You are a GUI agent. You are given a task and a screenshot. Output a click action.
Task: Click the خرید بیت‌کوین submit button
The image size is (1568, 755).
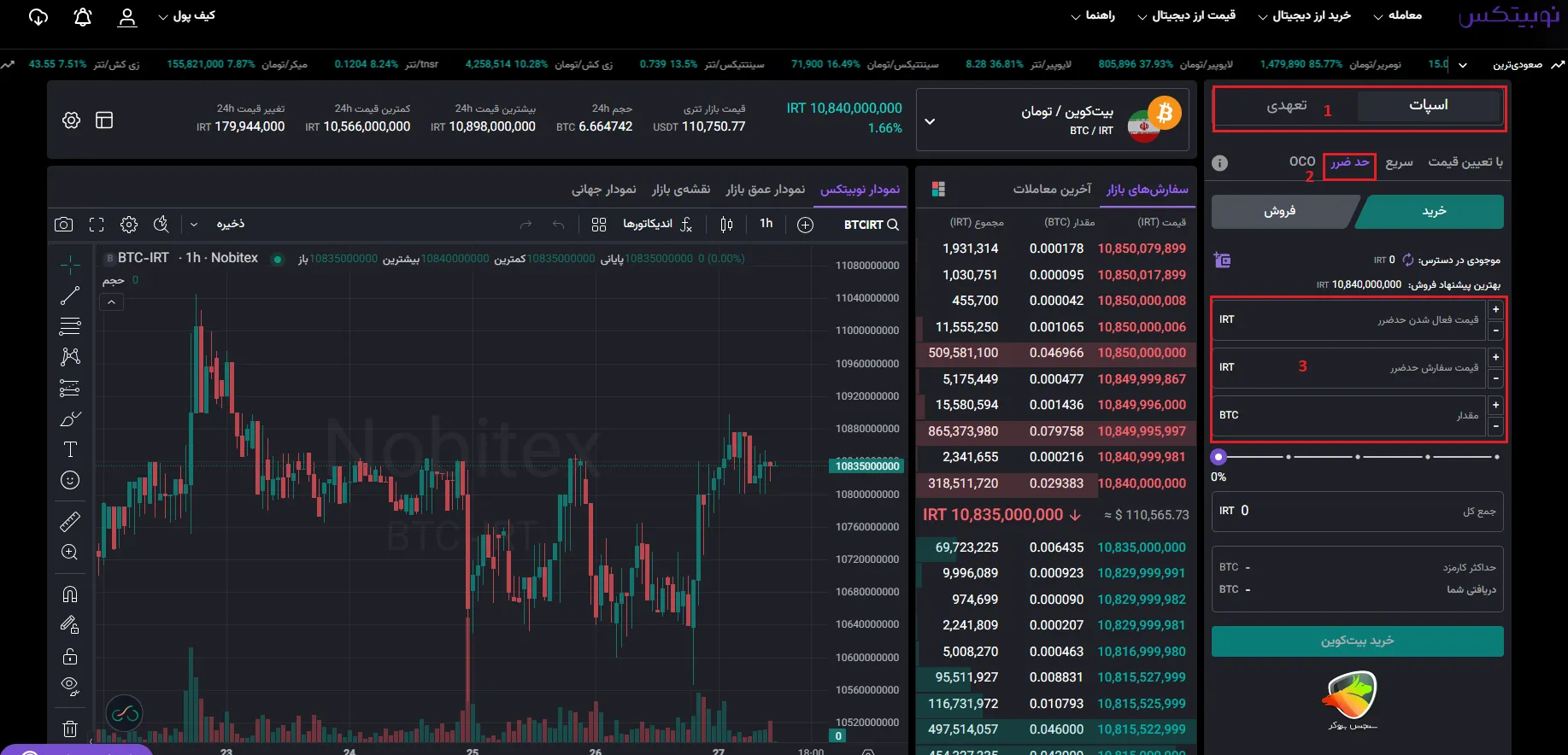coord(1357,641)
